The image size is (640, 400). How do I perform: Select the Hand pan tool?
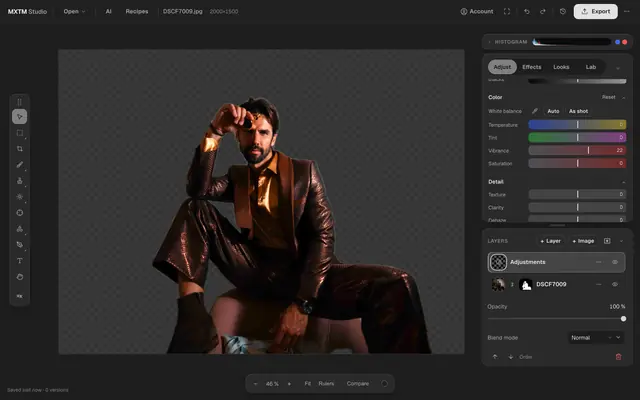tap(20, 277)
